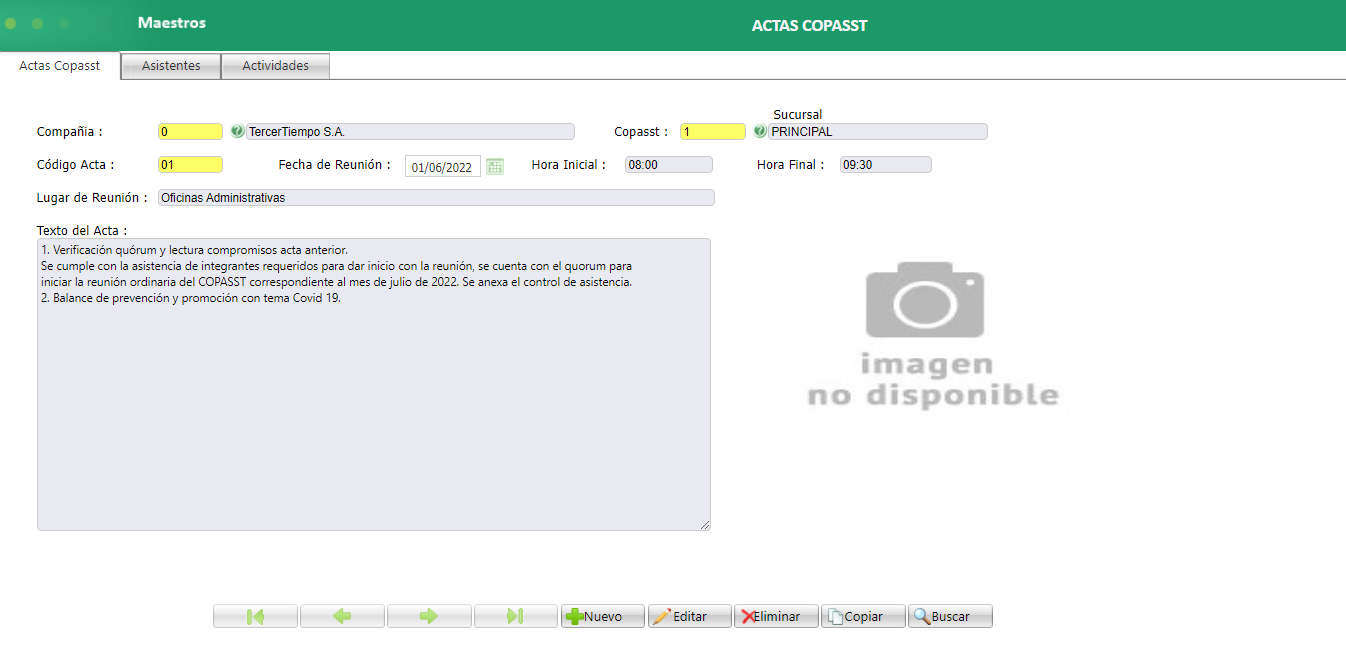
Task: Advance with the next record green arrow
Action: [429, 615]
